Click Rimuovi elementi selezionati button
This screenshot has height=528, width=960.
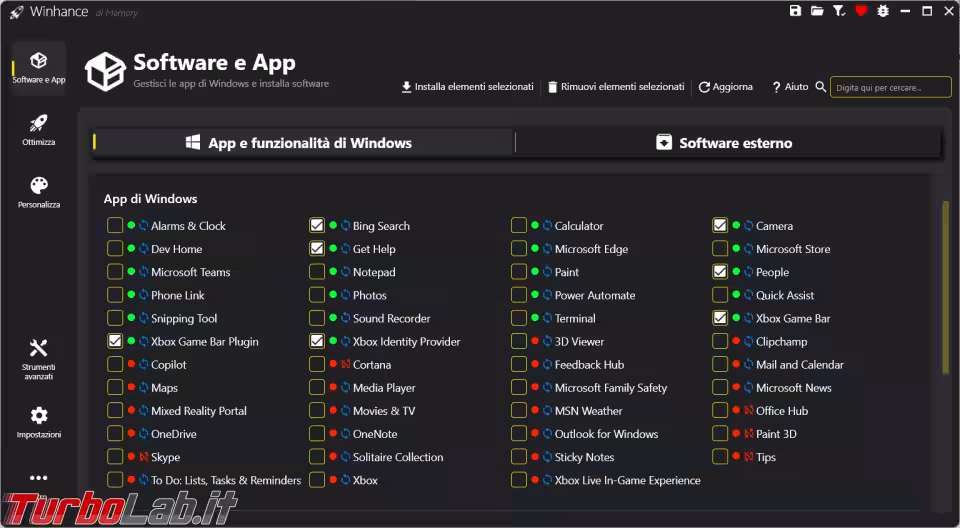[x=615, y=87]
